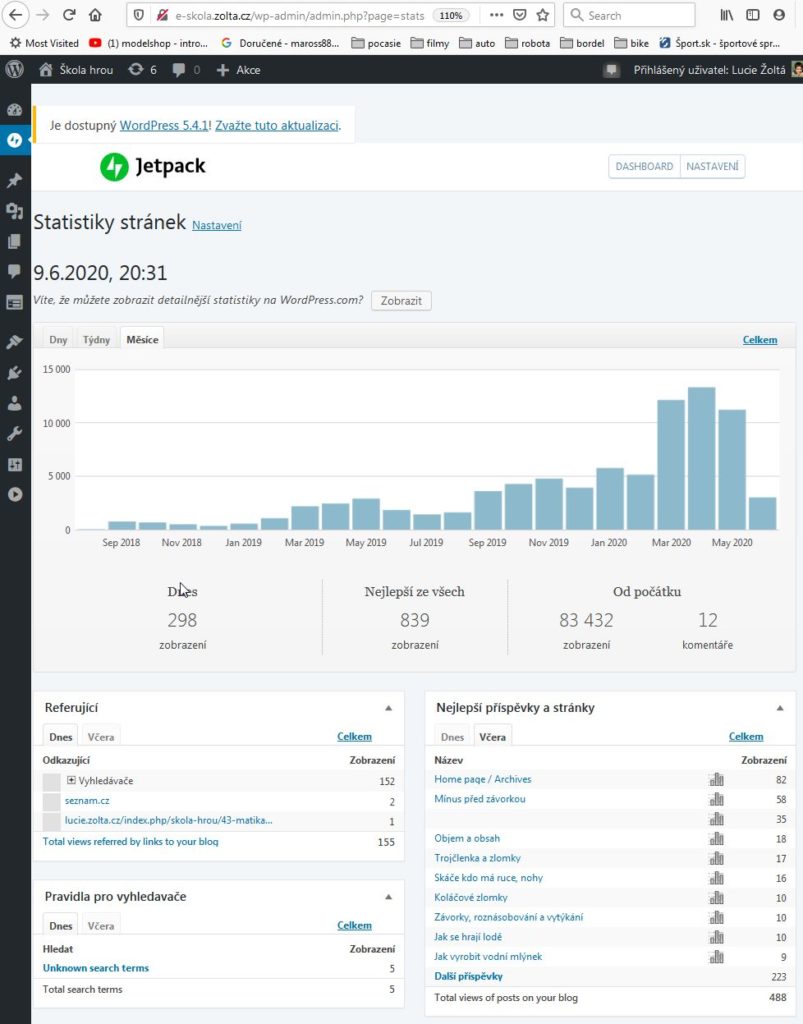
Task: Select the Dny tab above the chart
Action: tap(59, 340)
